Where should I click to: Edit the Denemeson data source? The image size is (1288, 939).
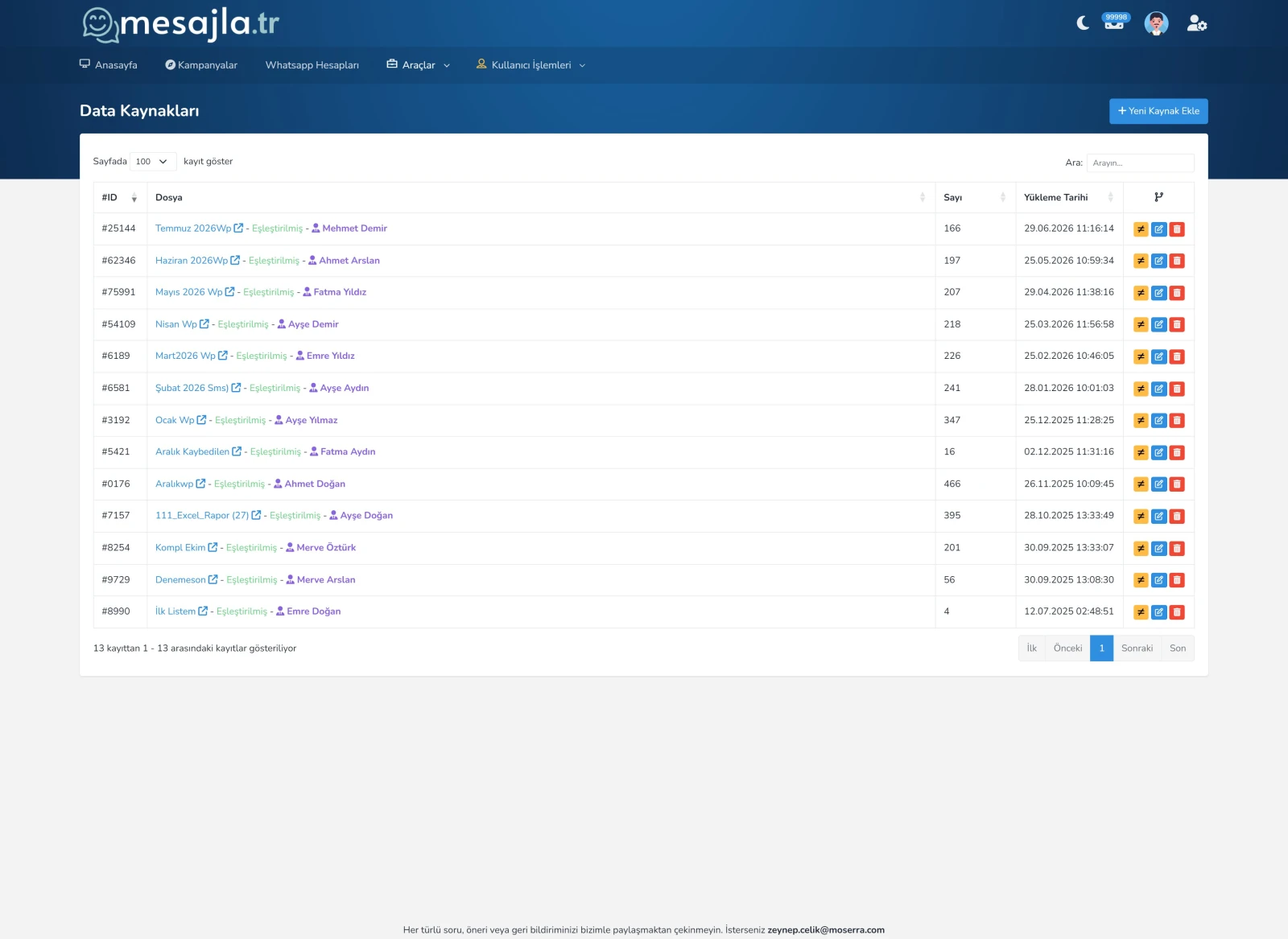(1158, 580)
